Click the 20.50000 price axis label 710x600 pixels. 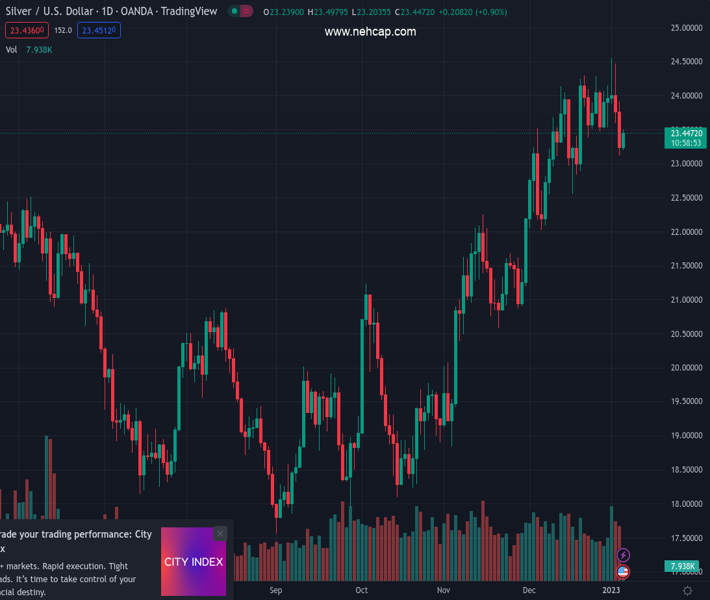pyautogui.click(x=686, y=334)
